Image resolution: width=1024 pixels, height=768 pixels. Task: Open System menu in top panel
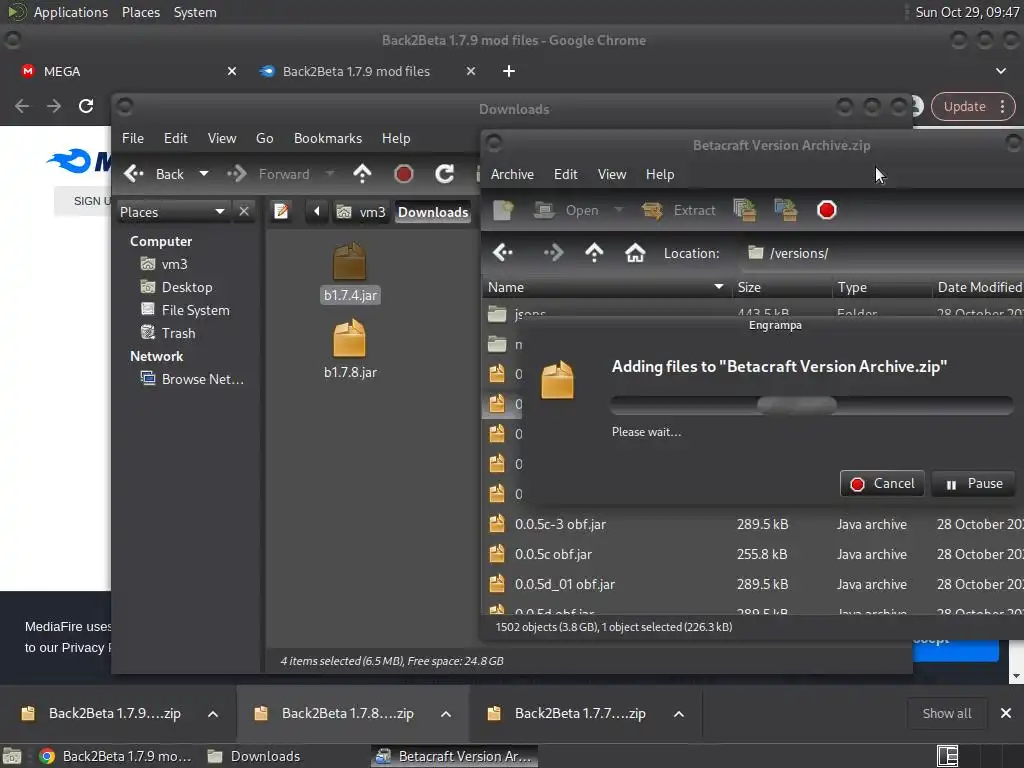195,12
